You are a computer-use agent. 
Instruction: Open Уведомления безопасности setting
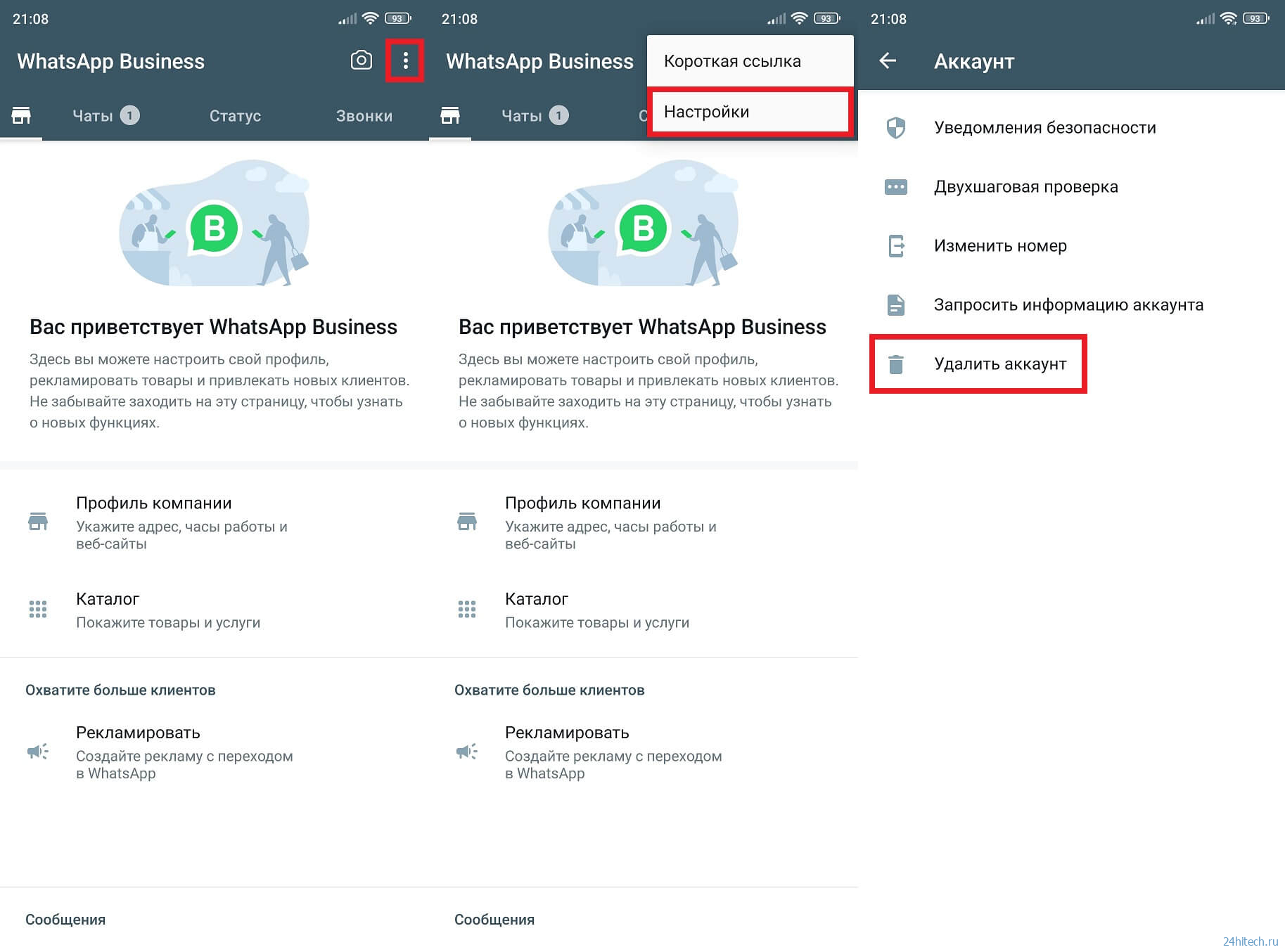click(x=1071, y=128)
